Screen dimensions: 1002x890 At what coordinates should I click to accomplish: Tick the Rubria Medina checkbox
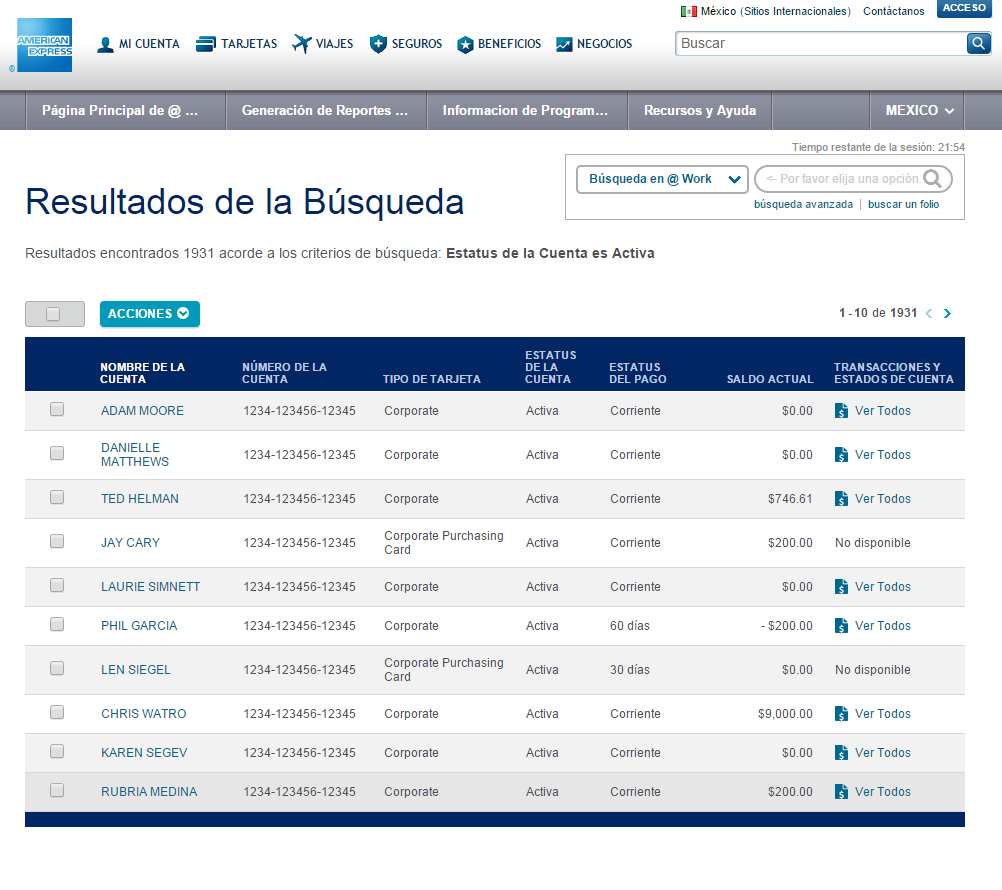pyautogui.click(x=57, y=790)
